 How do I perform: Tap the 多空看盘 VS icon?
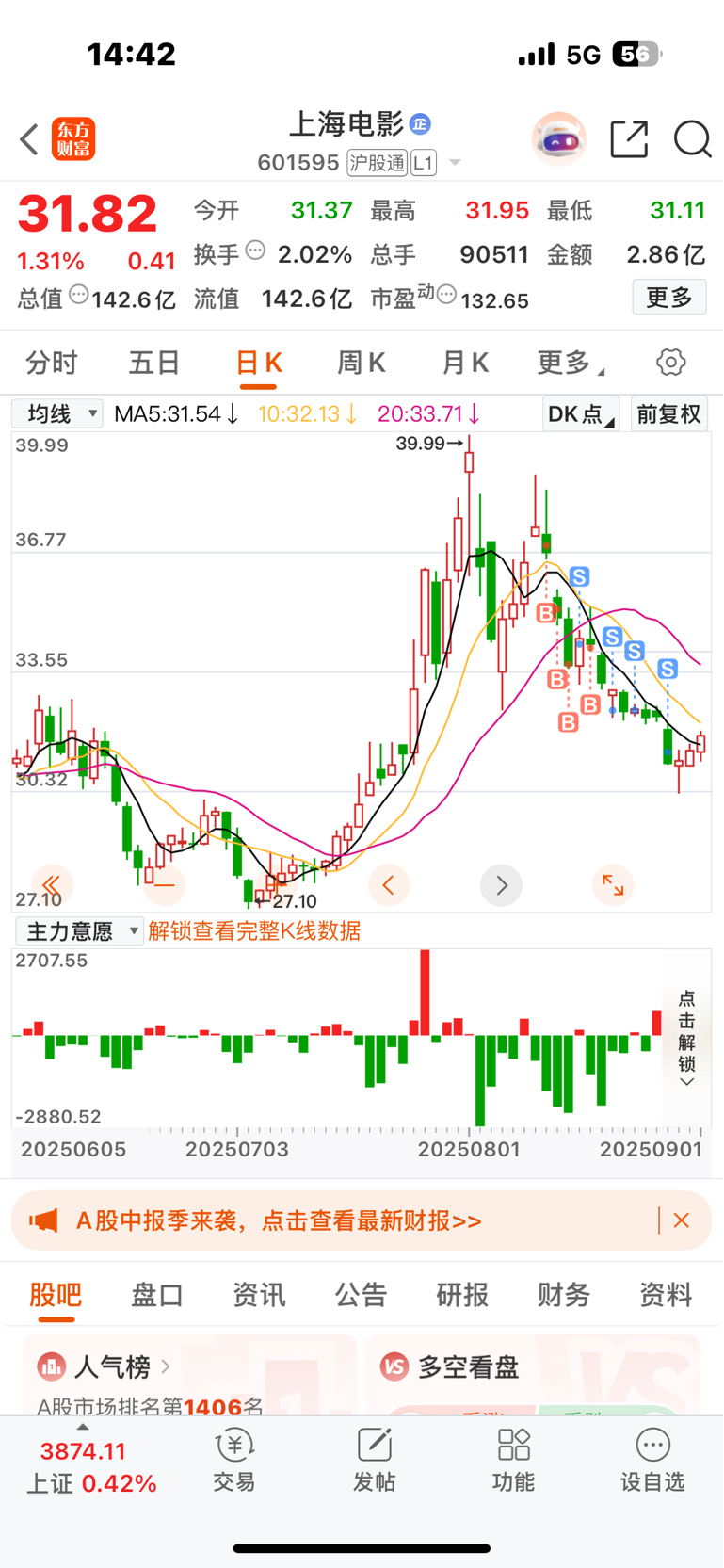(394, 1366)
